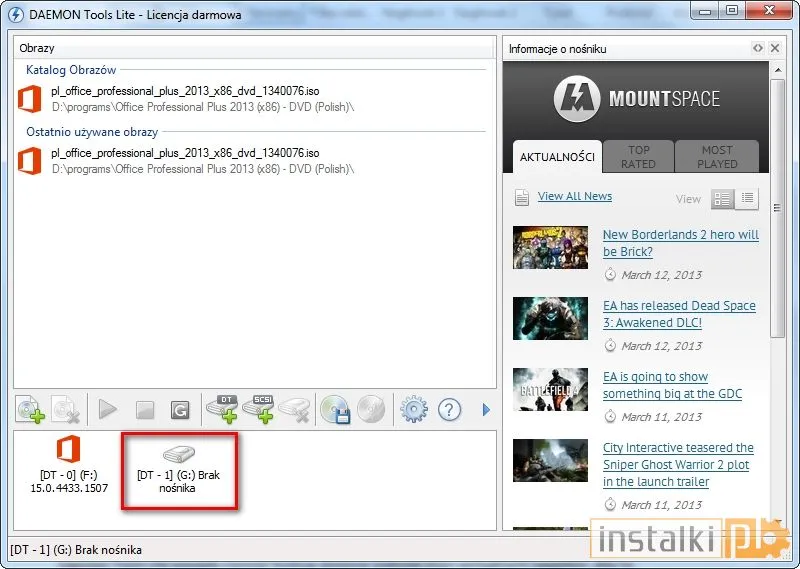800x569 pixels.
Task: Switch news to compact list view
Action: (747, 199)
